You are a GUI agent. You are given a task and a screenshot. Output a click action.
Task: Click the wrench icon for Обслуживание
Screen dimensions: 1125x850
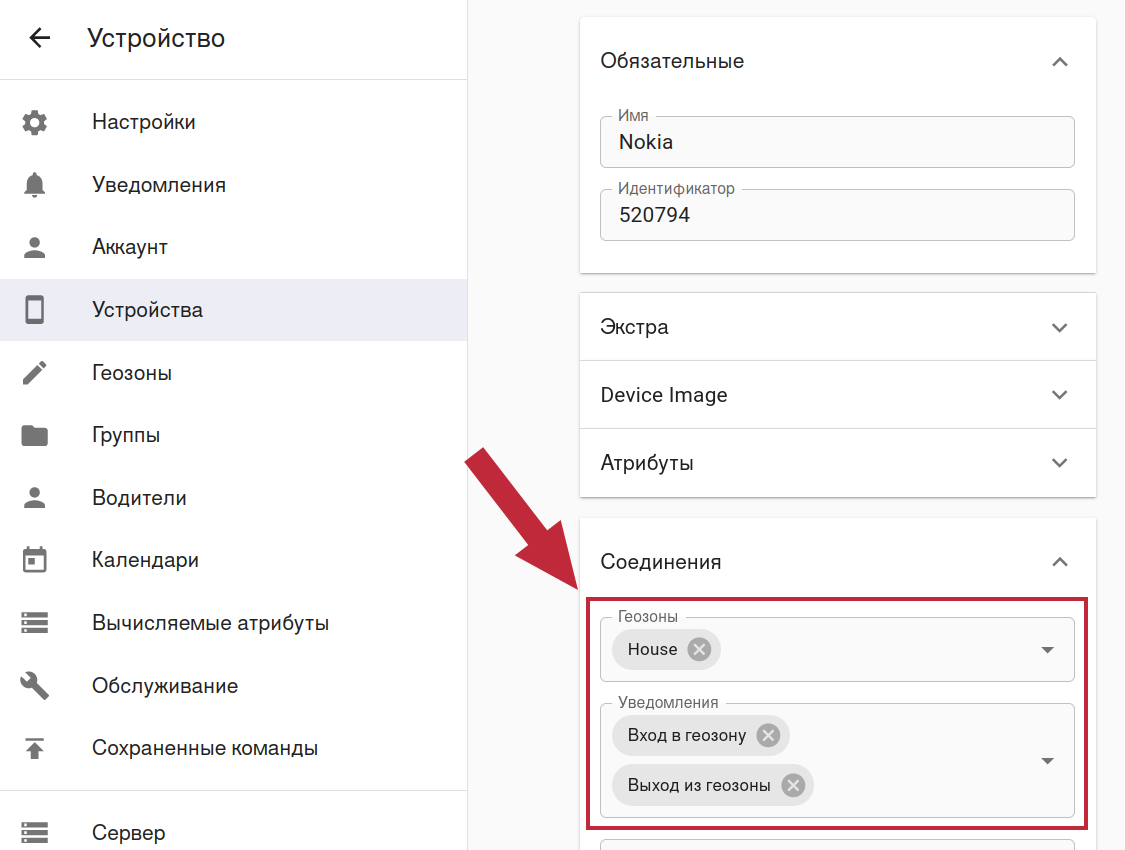point(35,686)
